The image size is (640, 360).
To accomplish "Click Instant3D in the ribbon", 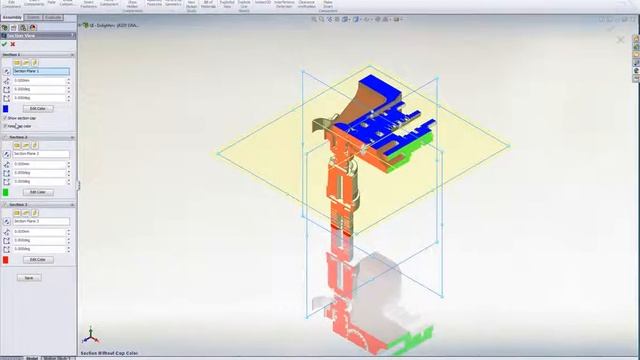I will (x=262, y=2).
